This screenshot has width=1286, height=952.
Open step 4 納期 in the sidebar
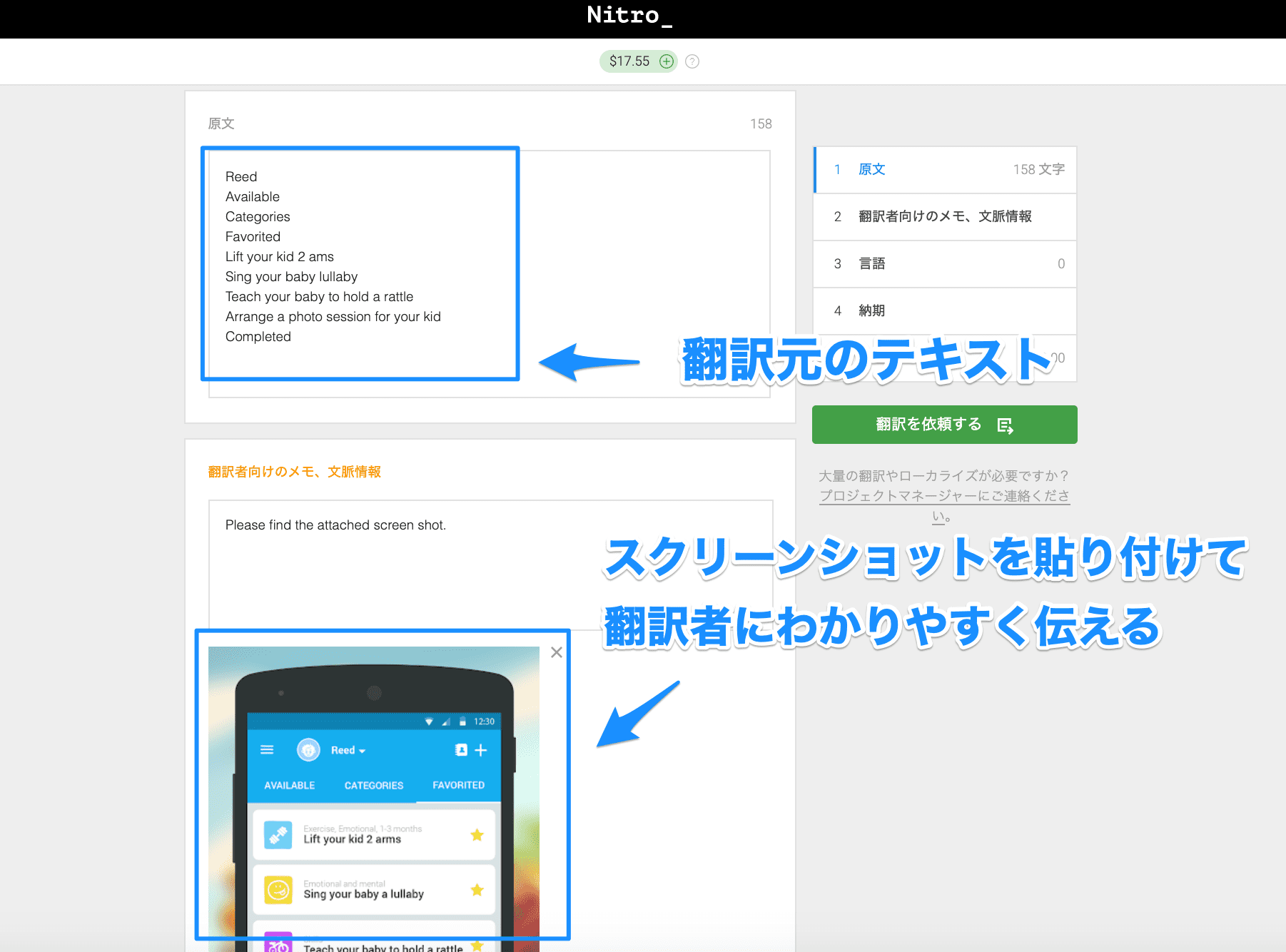[x=945, y=311]
